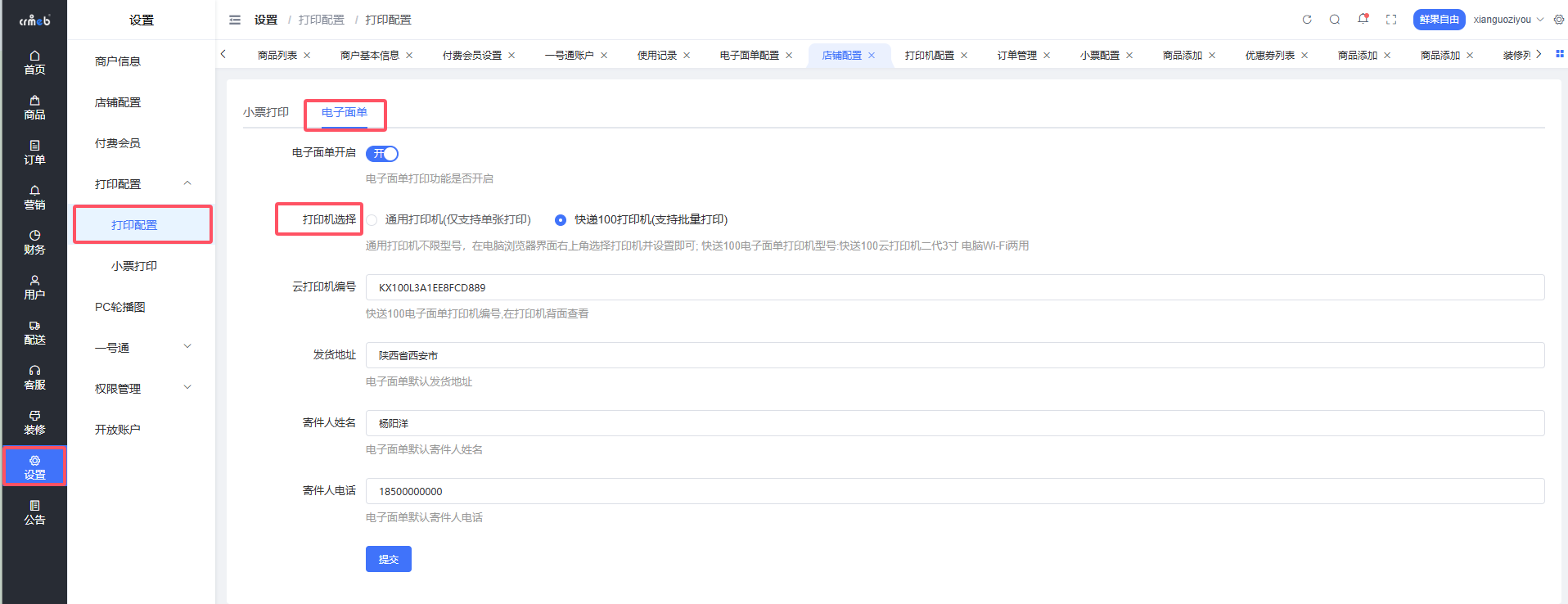Click the refresh icon in top bar

(x=1307, y=20)
